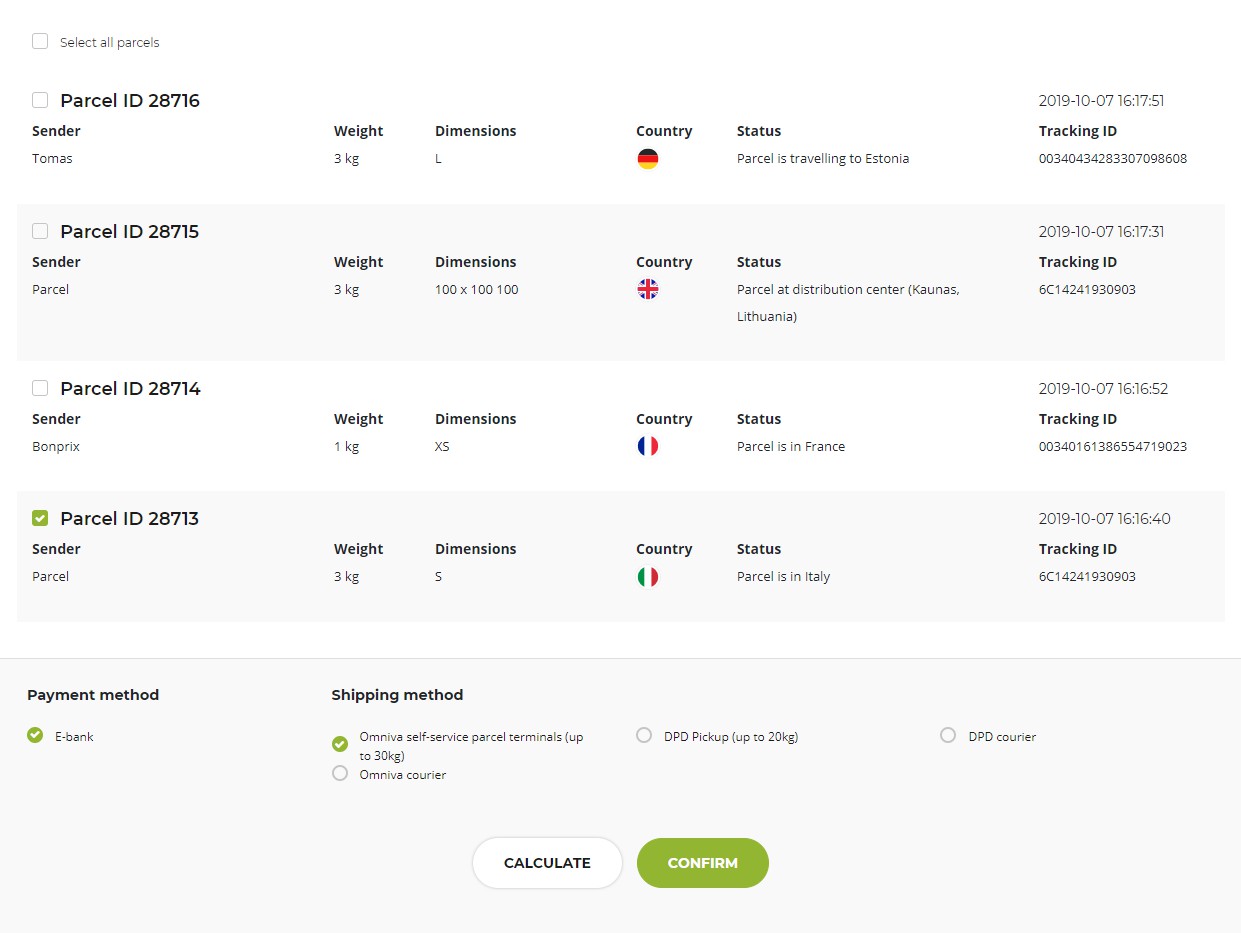Uncheck the Parcel ID 28713 checkbox
Image resolution: width=1241 pixels, height=933 pixels.
[40, 518]
